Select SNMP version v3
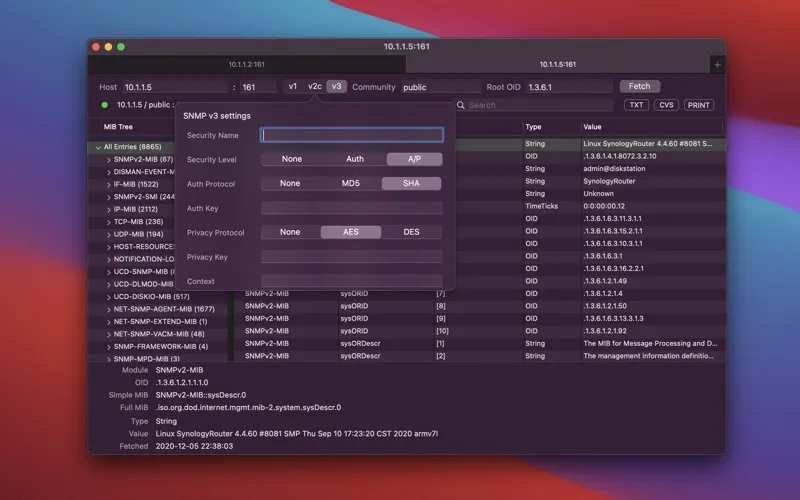 click(x=336, y=87)
